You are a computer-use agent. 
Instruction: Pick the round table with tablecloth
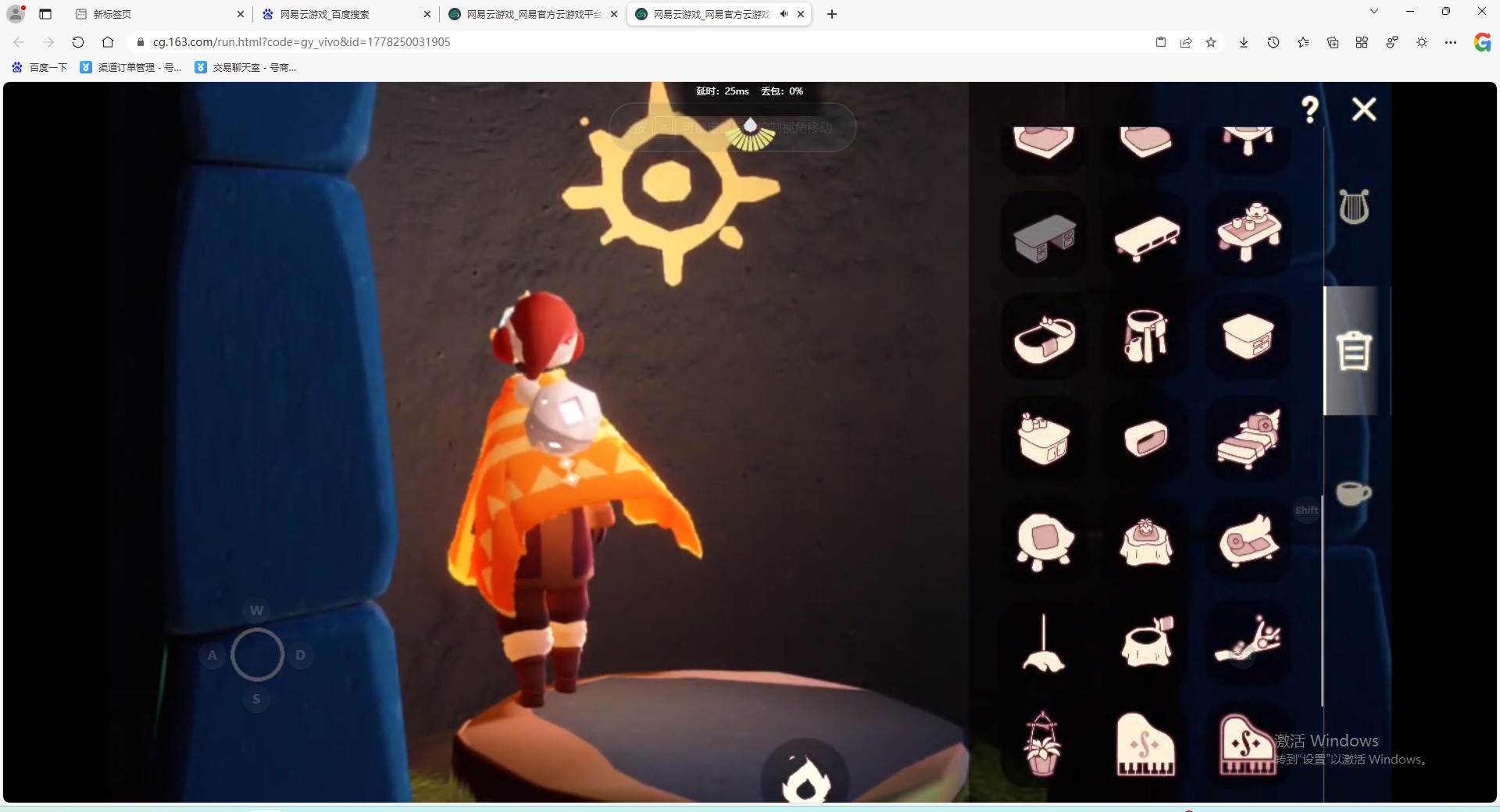point(1146,541)
